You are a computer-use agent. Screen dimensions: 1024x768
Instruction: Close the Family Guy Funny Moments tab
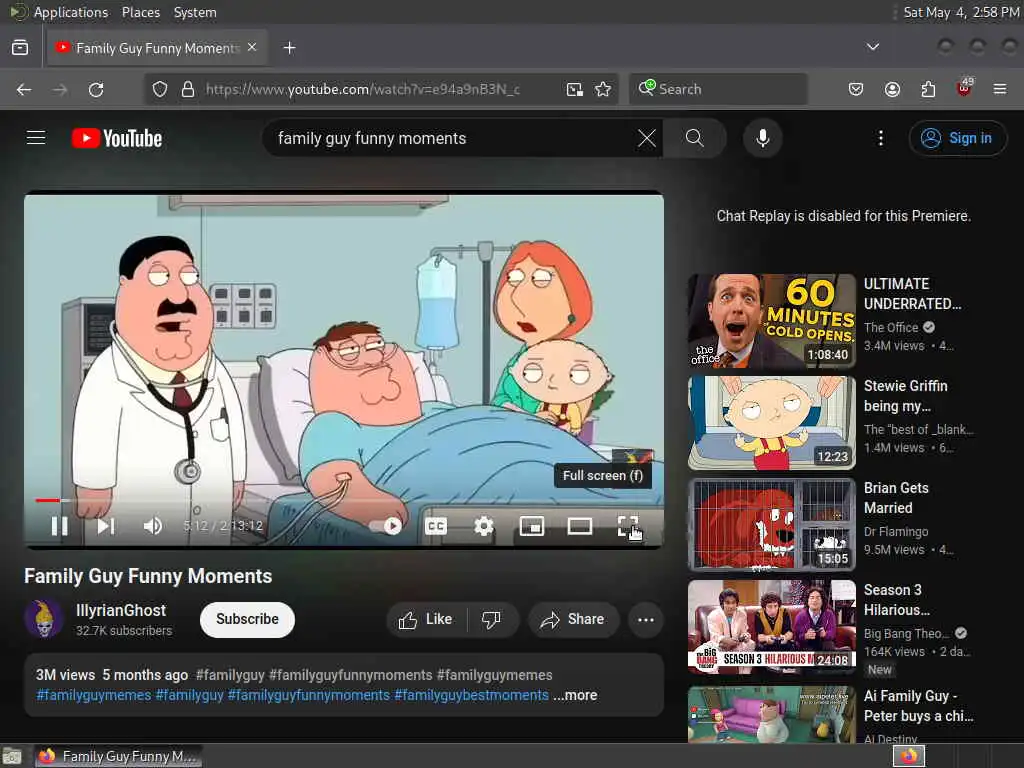click(252, 48)
